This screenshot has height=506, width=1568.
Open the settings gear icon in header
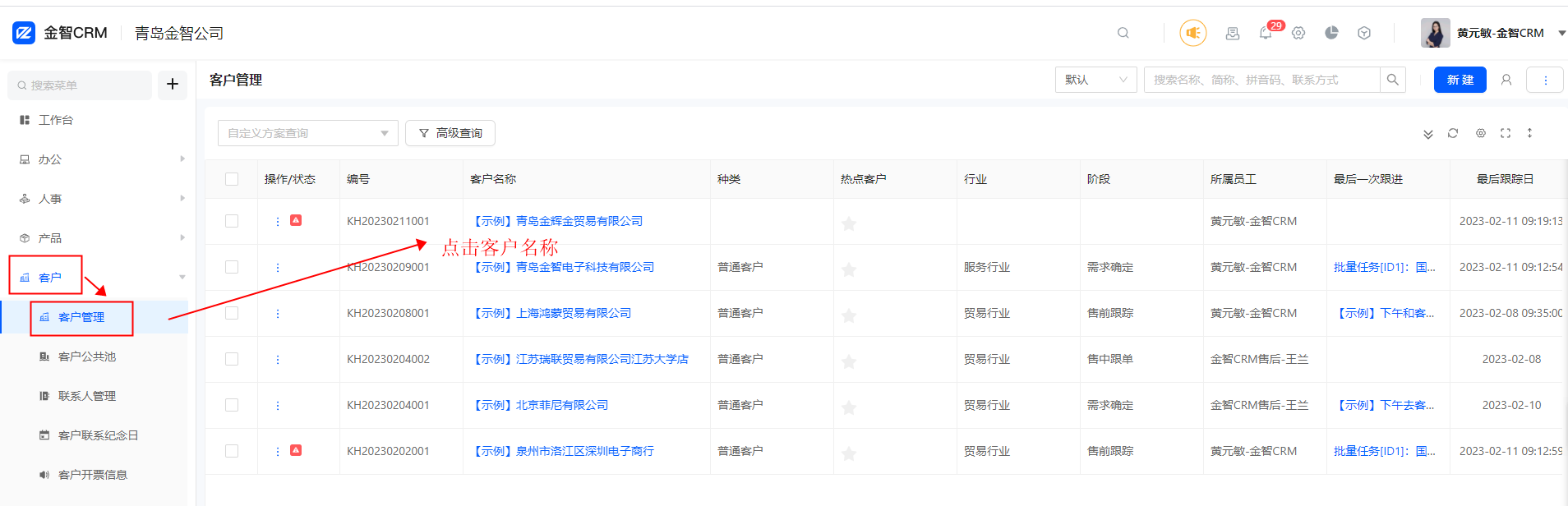click(1298, 33)
